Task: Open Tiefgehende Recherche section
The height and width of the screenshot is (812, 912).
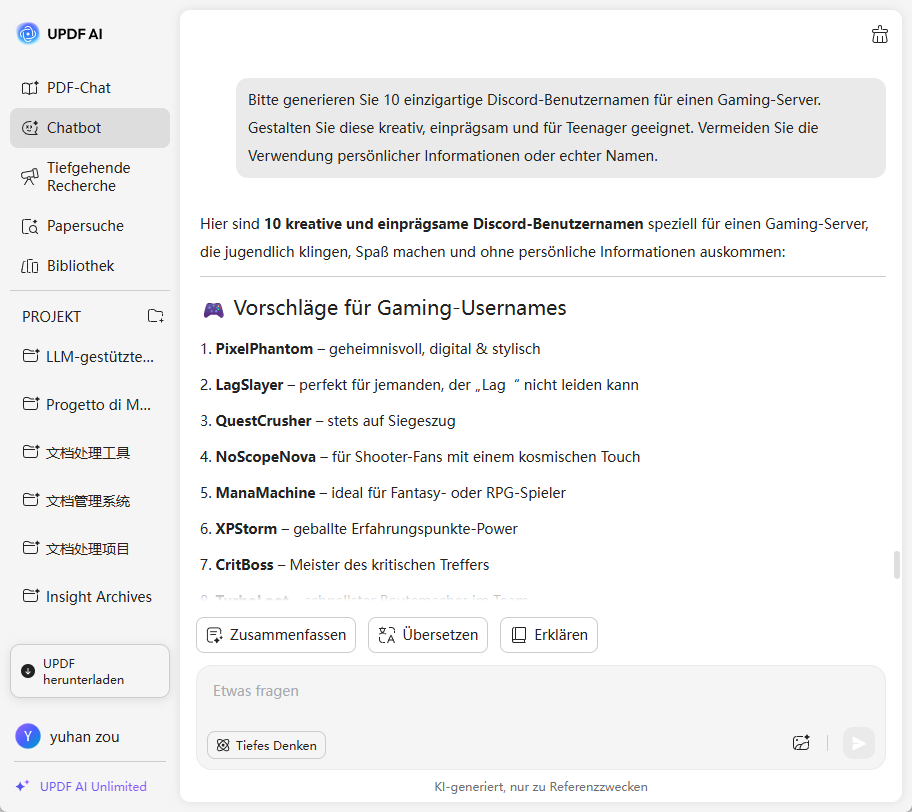Action: pos(88,177)
